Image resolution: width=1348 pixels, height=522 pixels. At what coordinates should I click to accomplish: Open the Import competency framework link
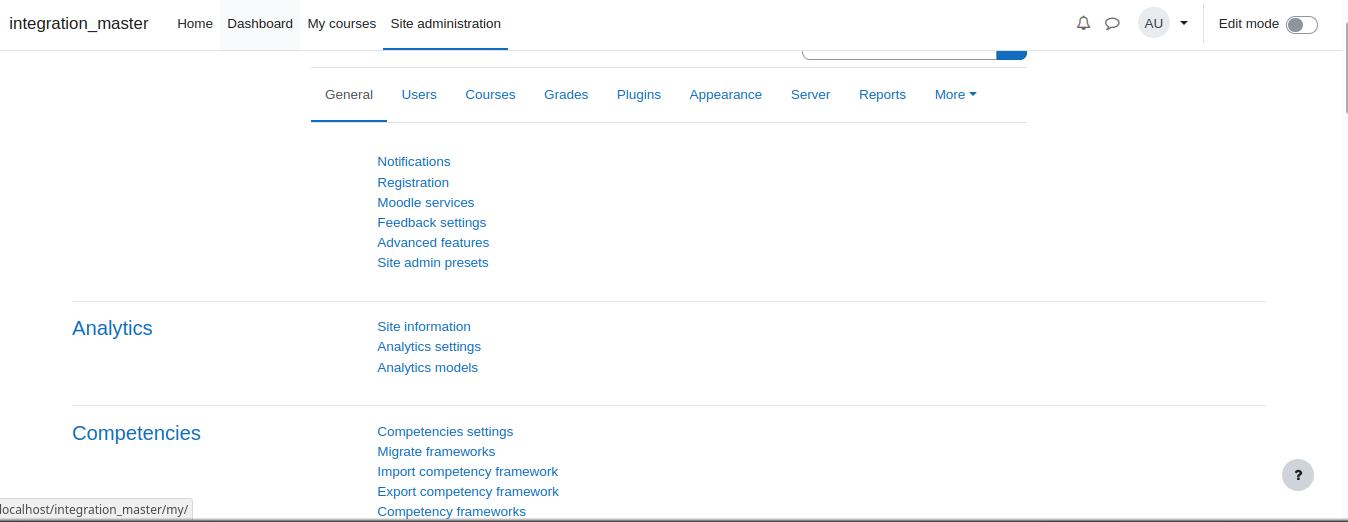(468, 472)
